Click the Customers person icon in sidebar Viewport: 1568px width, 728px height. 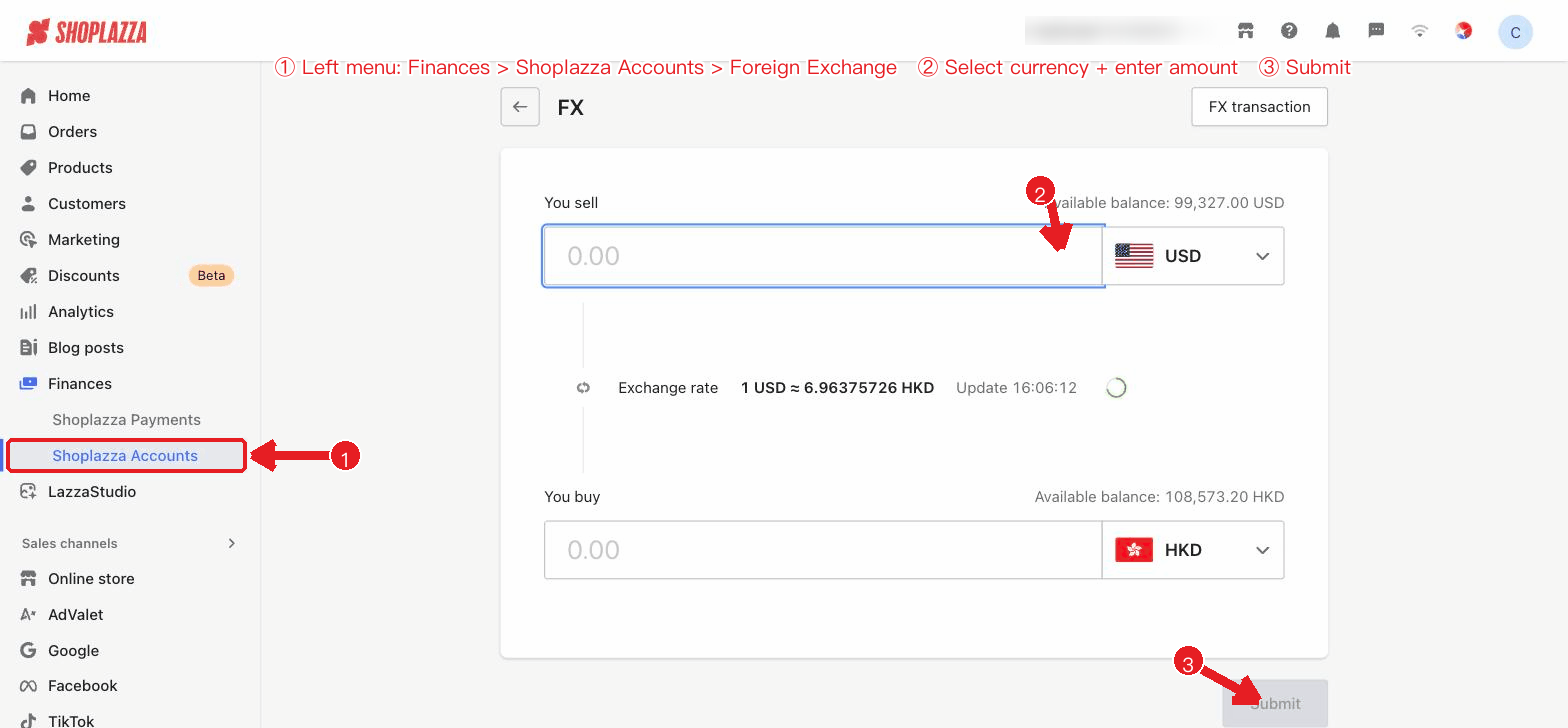point(28,204)
